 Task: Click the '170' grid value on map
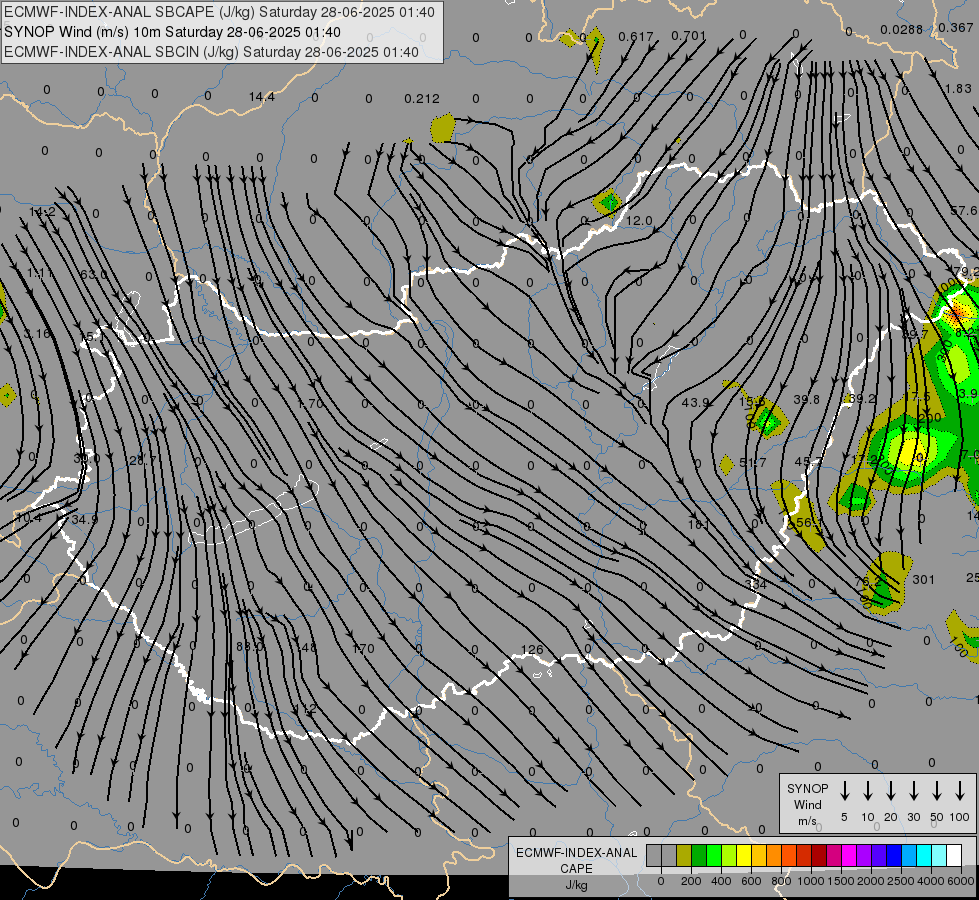tap(363, 648)
